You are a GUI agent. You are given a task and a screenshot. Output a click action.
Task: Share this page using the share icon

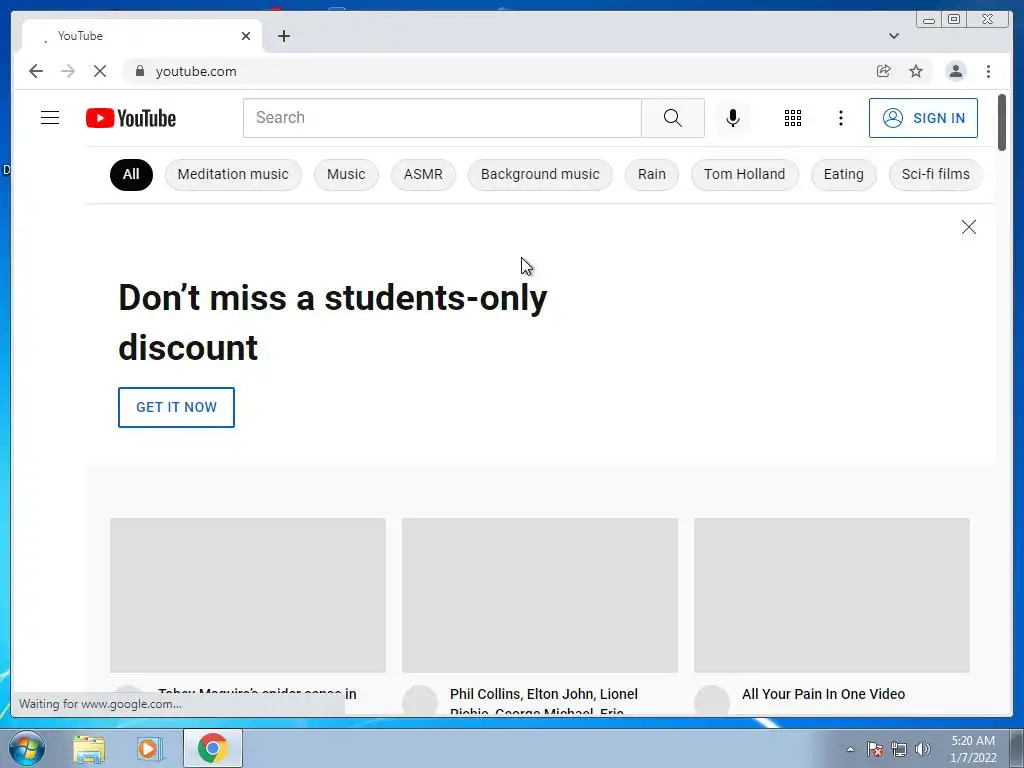coord(884,71)
